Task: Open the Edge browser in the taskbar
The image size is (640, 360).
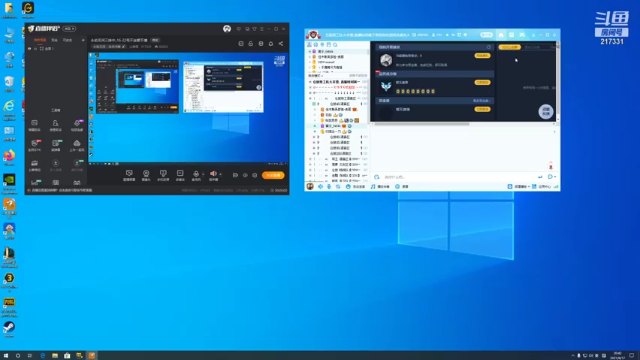Action: point(42,356)
